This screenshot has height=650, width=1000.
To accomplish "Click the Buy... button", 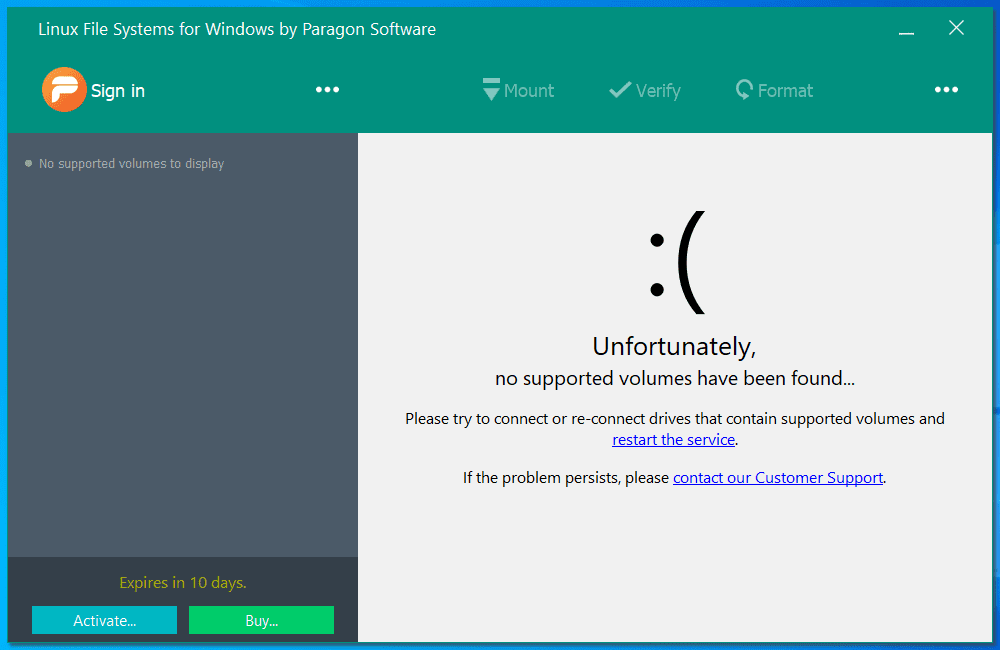I will tap(261, 620).
